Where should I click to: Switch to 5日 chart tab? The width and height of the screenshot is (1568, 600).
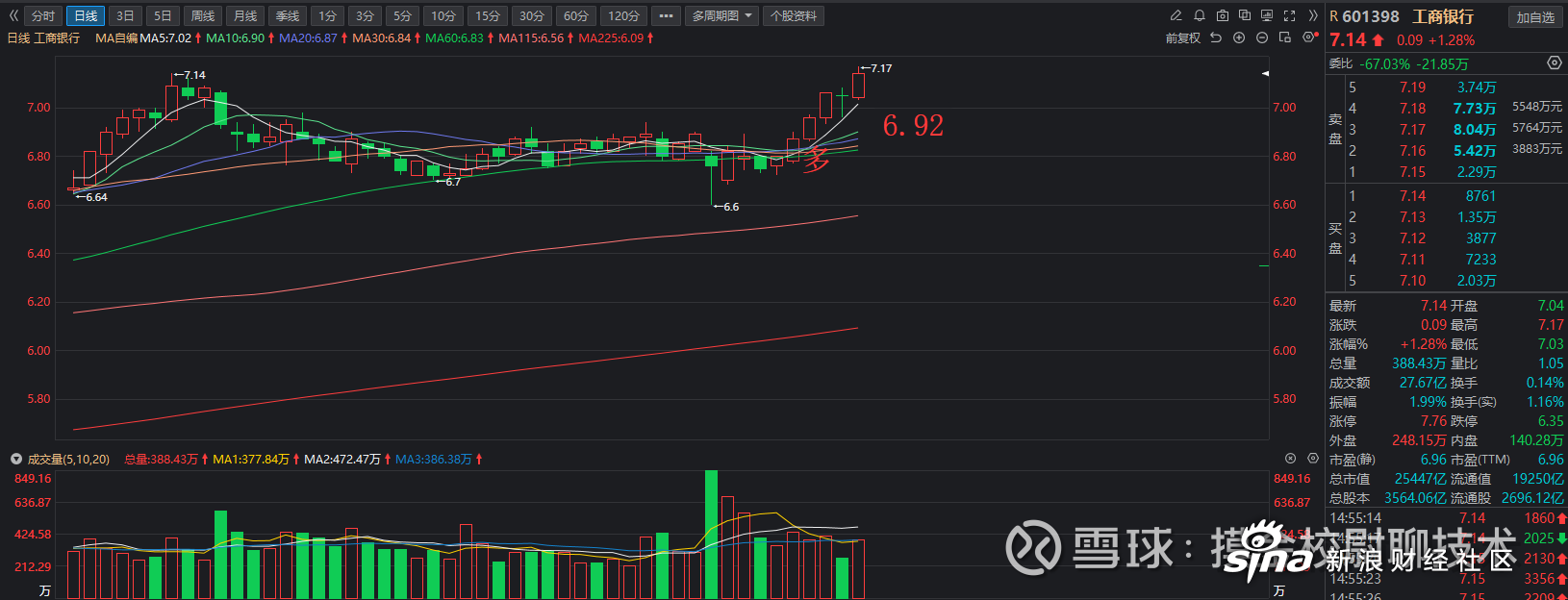163,15
